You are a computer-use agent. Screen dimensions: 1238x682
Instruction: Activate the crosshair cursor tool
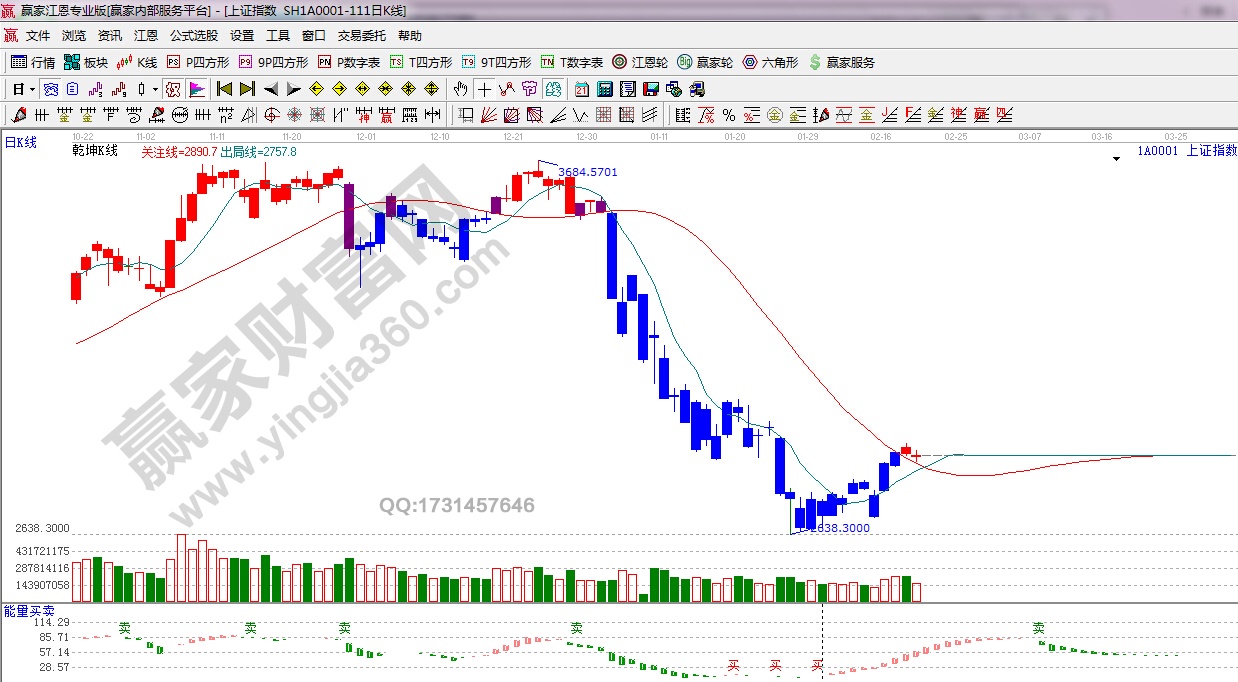tap(484, 89)
